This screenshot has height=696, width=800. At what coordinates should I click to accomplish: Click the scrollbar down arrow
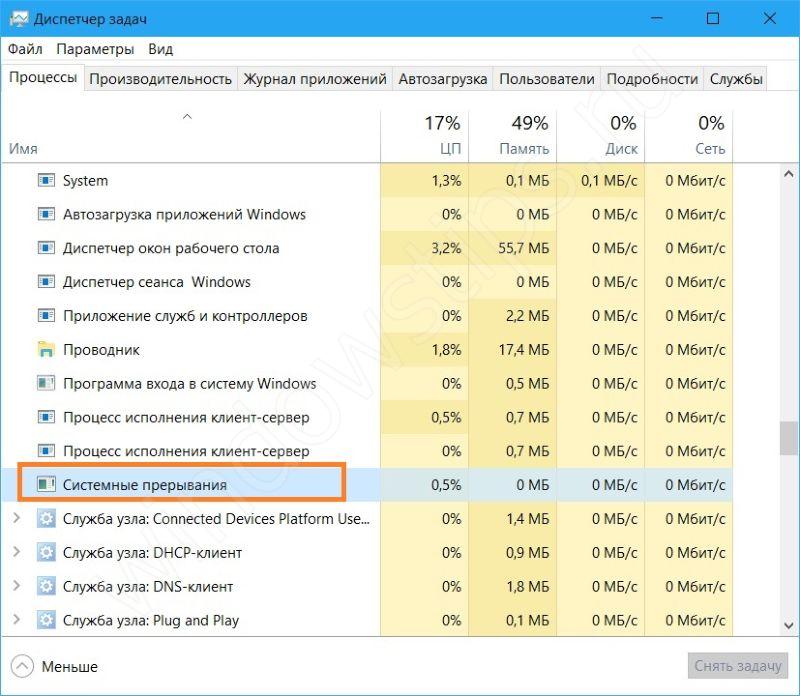point(789,625)
